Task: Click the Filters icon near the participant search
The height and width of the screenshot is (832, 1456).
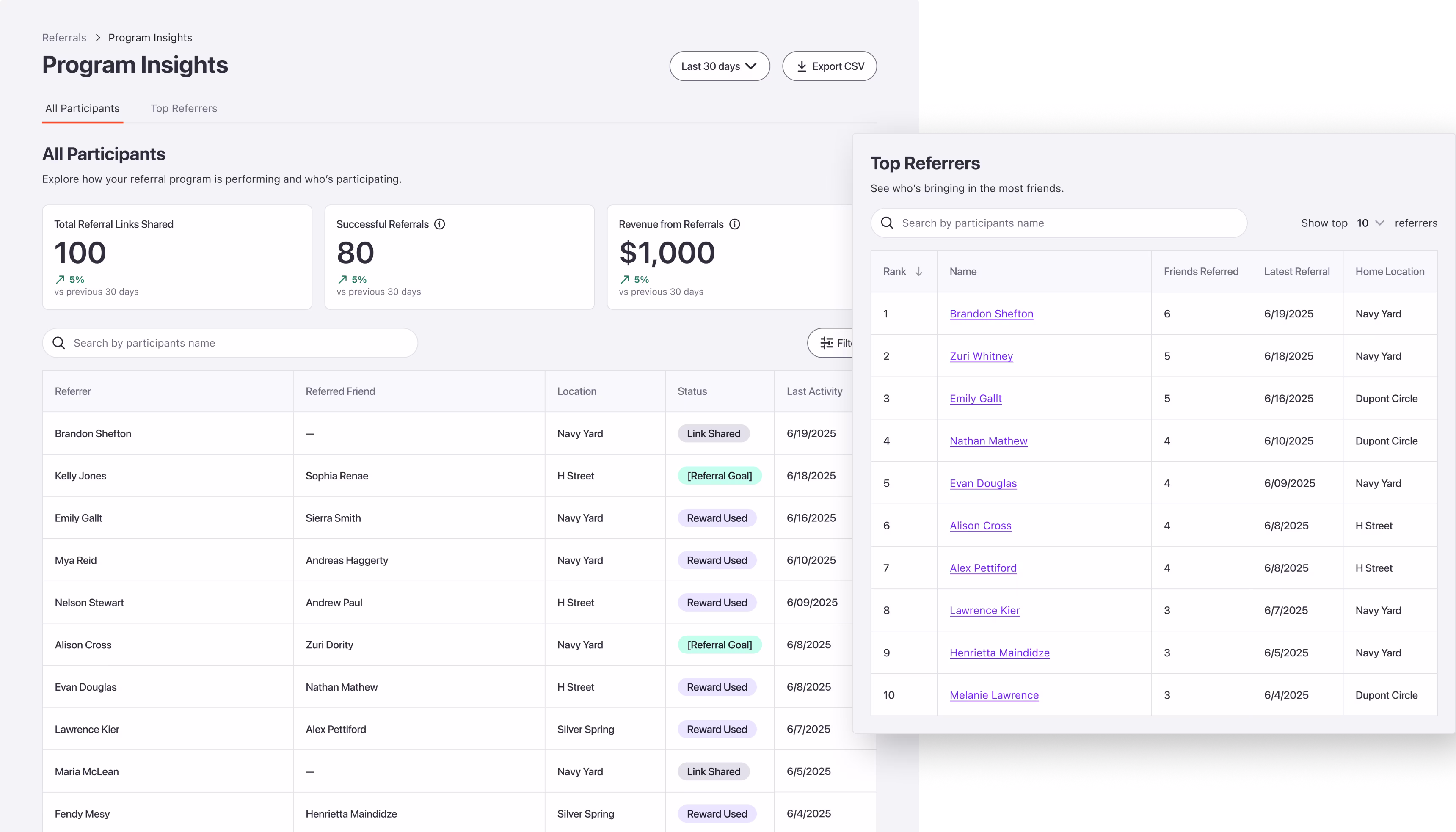Action: point(827,343)
